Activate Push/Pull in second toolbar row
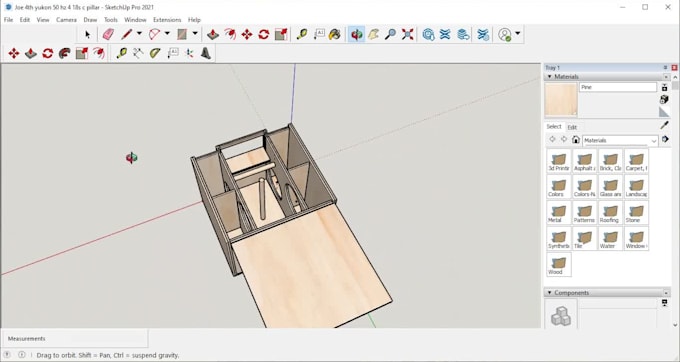680x362 pixels. 30,53
